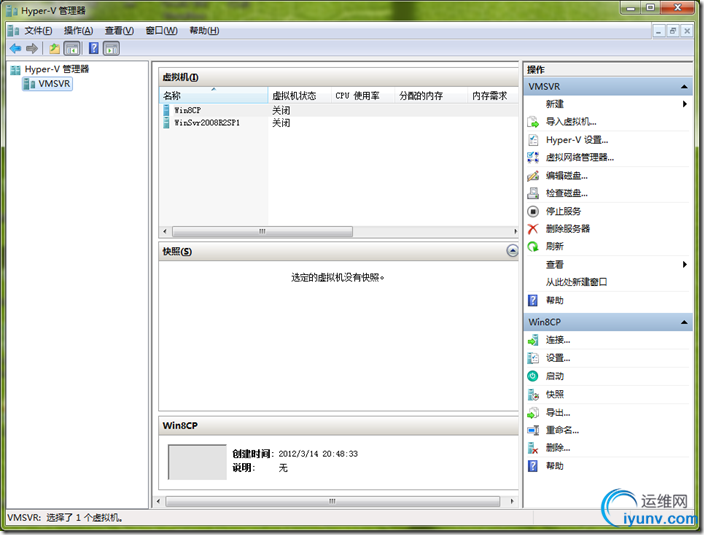Click 虚拟网络管理器... action link
704x535 pixels.
tap(580, 157)
